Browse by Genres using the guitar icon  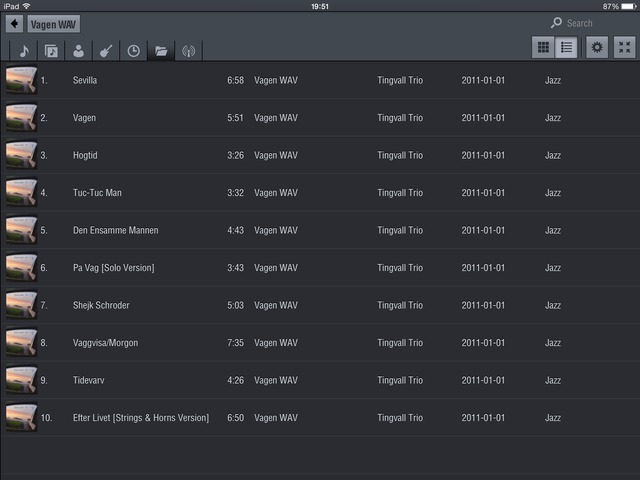coord(105,50)
